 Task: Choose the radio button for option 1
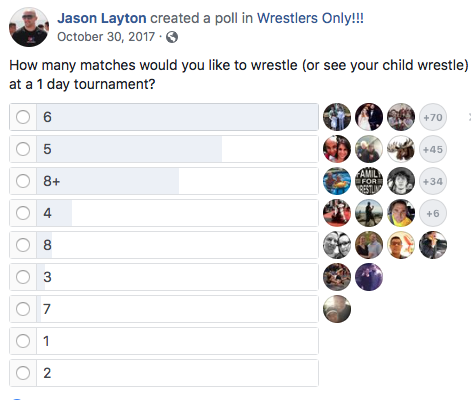coord(23,341)
